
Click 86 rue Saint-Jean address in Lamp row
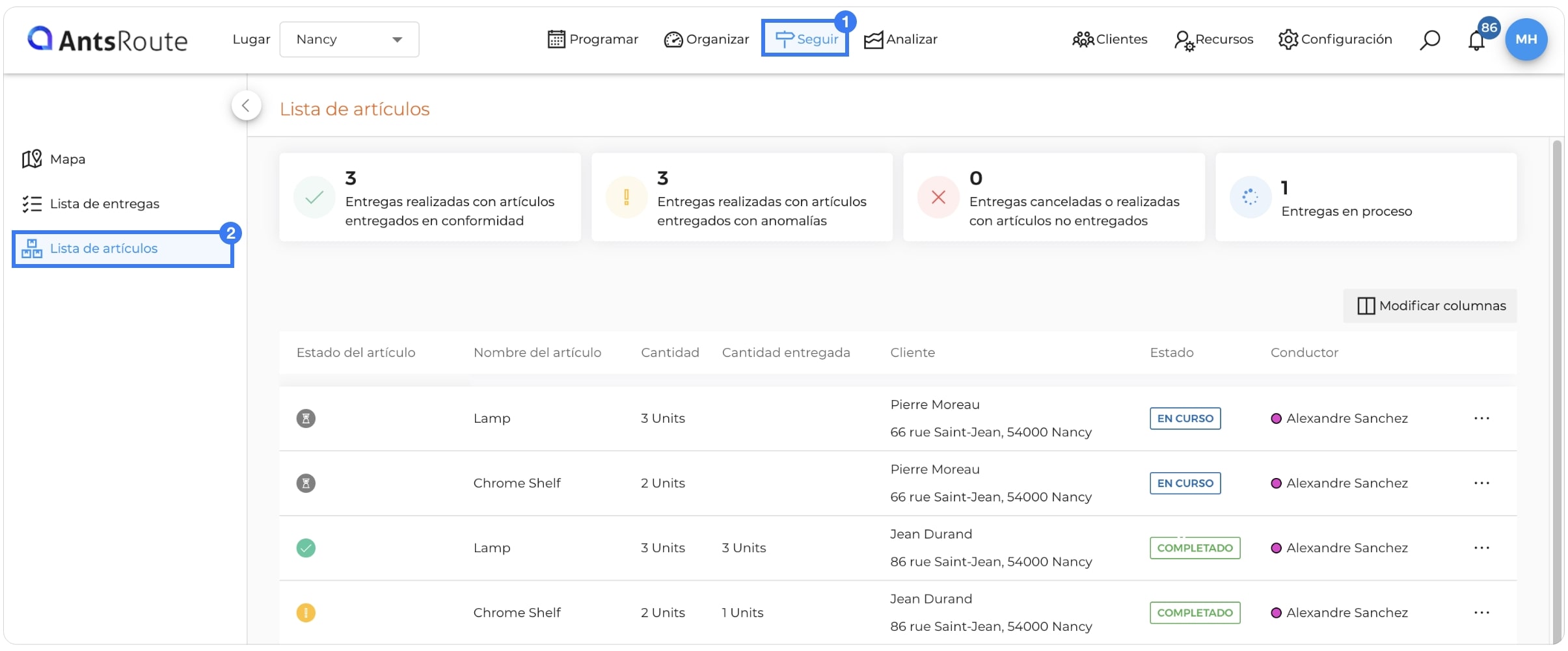tap(991, 562)
